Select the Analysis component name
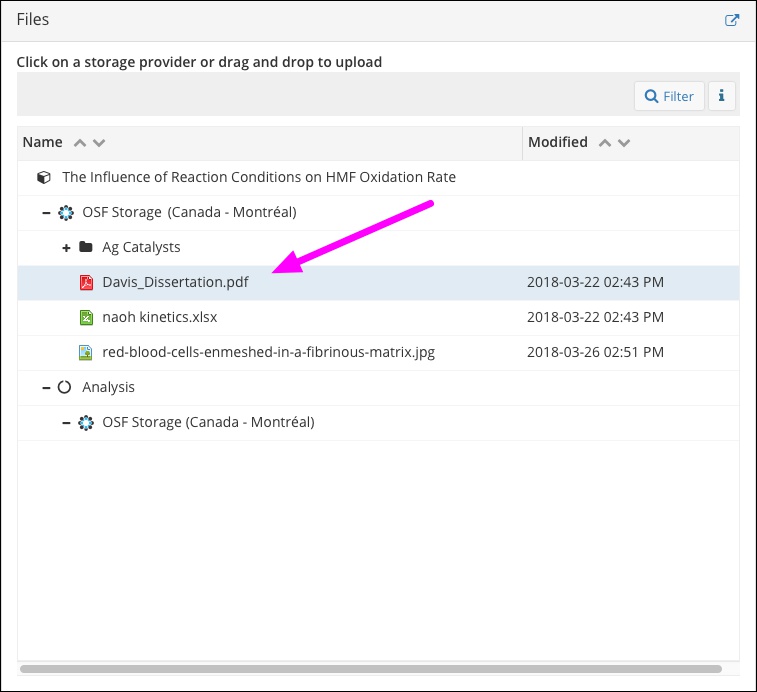 [x=108, y=387]
